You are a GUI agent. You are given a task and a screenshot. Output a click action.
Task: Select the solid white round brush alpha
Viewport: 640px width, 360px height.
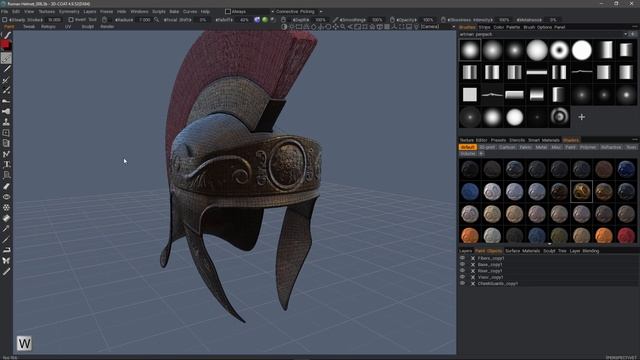582,50
